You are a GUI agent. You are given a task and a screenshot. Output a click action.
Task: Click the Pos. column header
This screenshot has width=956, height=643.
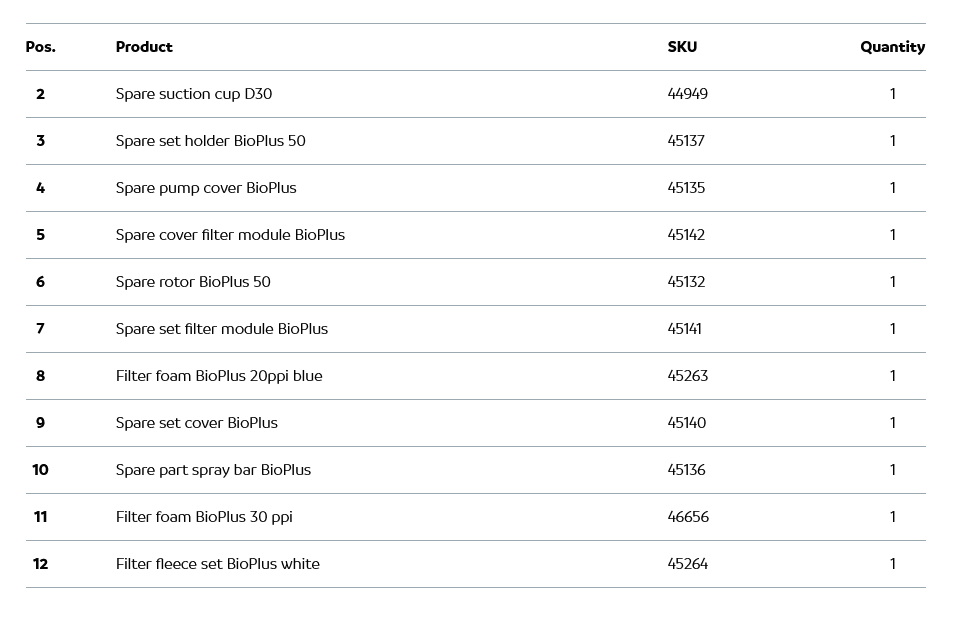click(41, 47)
